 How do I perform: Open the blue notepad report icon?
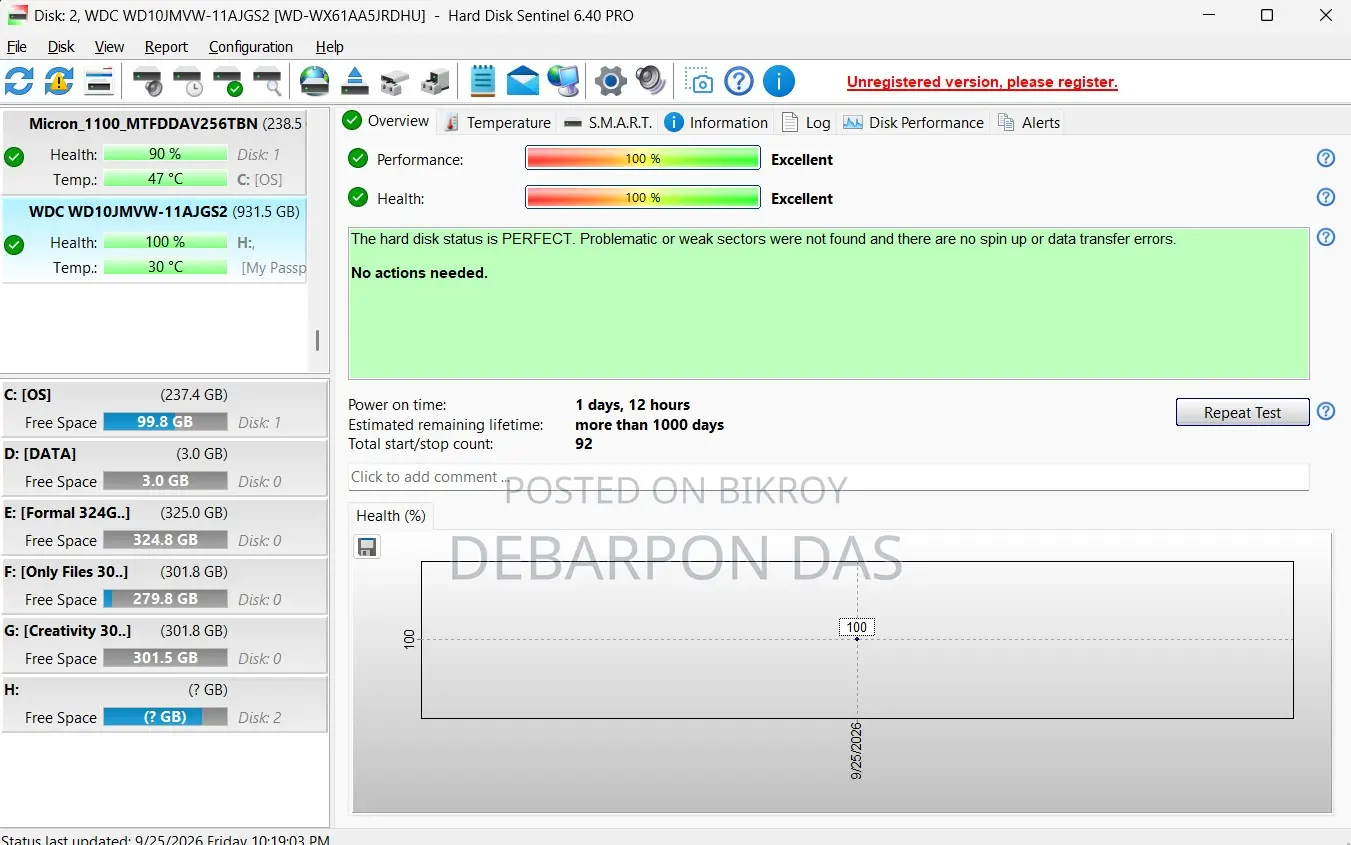coord(483,81)
